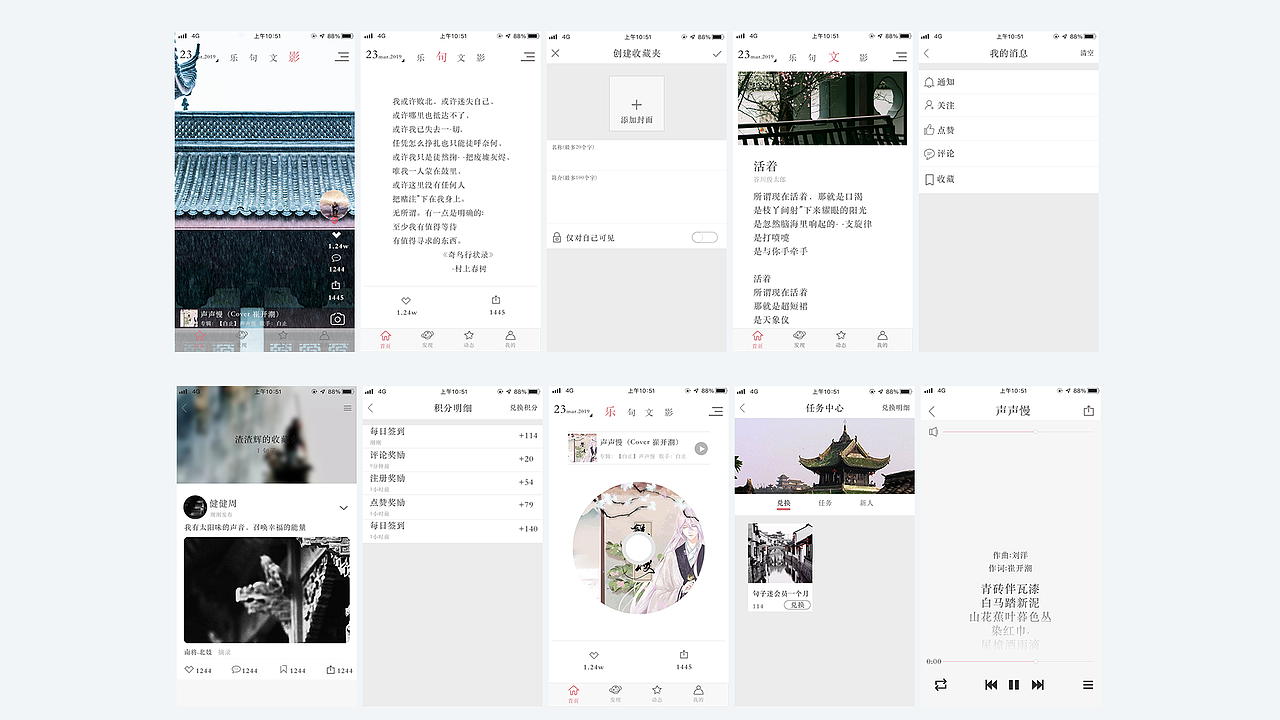The image size is (1280, 720).
Task: Share the song from the disc screen (1445 icon)
Action: point(683,655)
